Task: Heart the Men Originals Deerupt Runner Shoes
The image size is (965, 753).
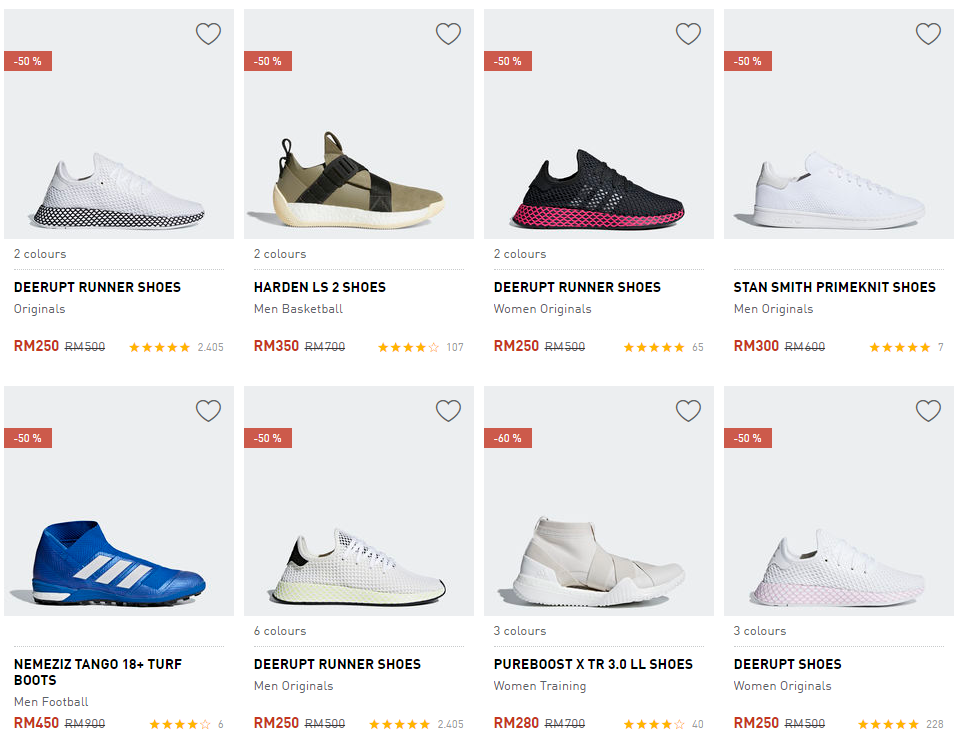Action: (x=448, y=411)
